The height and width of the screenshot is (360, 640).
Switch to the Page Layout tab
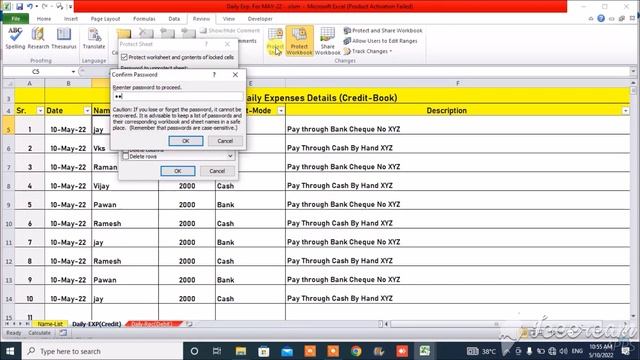pyautogui.click(x=105, y=19)
